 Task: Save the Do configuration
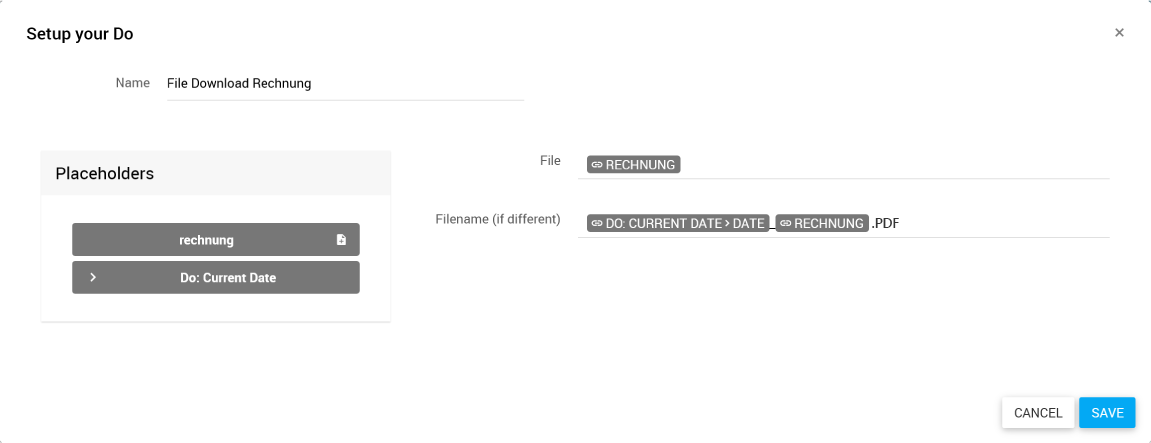[1107, 413]
